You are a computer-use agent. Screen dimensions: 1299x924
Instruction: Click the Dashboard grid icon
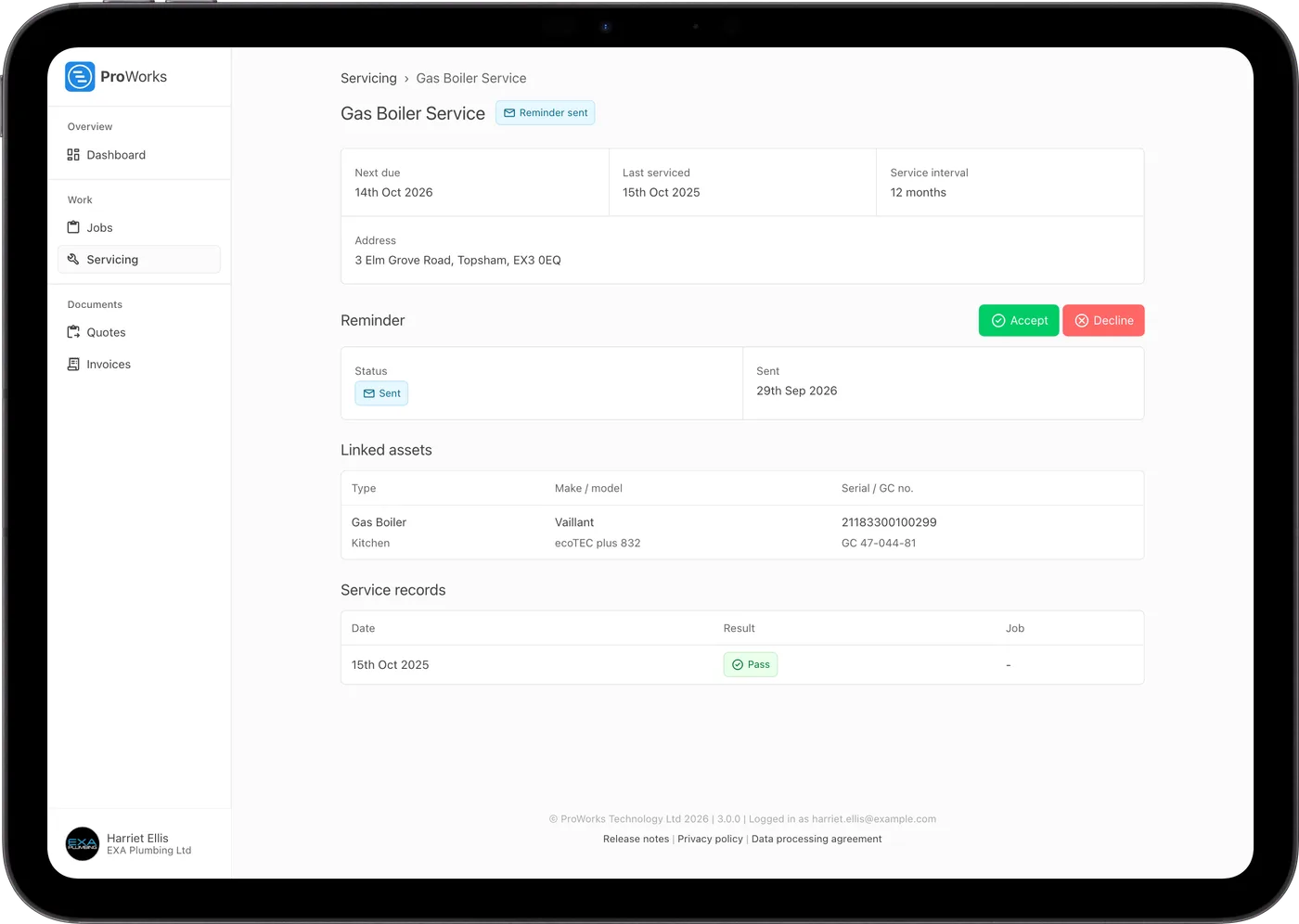(x=73, y=155)
